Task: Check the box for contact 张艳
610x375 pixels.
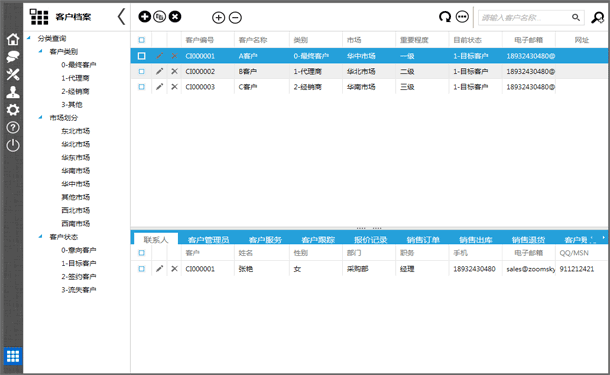Action: pyautogui.click(x=142, y=269)
